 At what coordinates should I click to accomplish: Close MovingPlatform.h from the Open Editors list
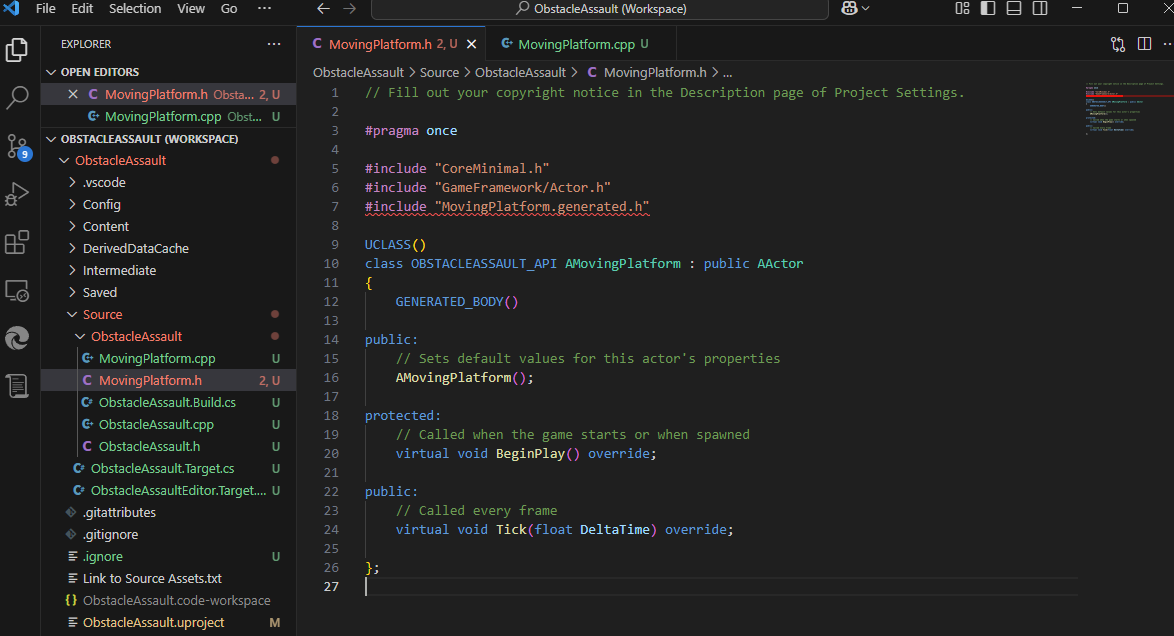tap(73, 94)
